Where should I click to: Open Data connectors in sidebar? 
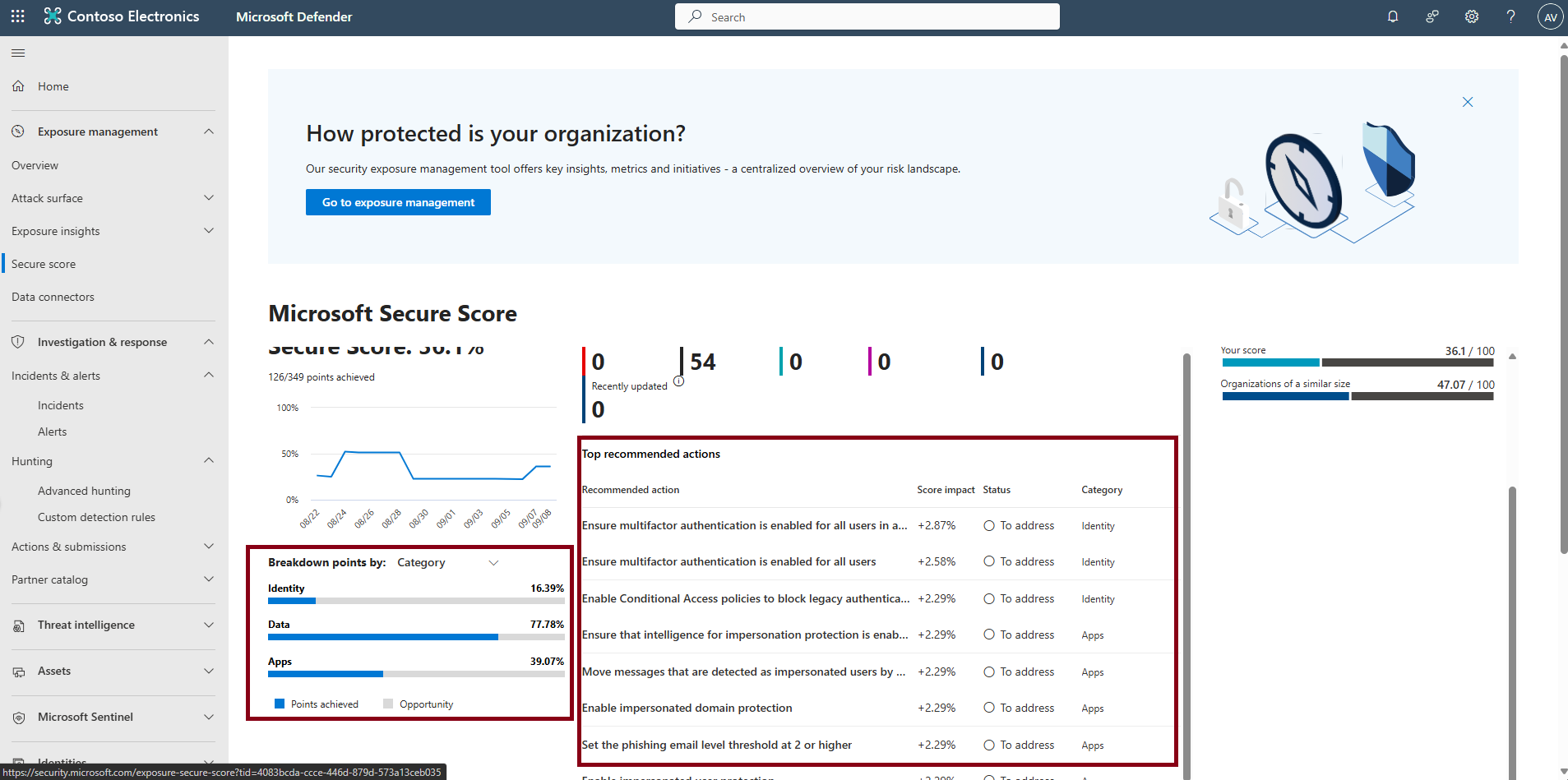(53, 297)
